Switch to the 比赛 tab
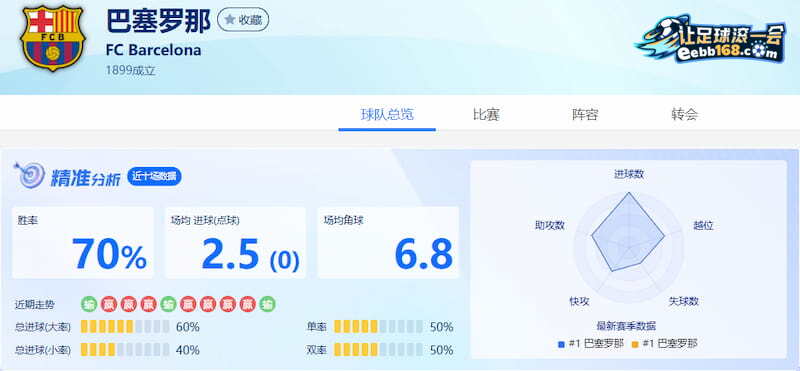Viewport: 800px width, 371px height. click(x=486, y=114)
